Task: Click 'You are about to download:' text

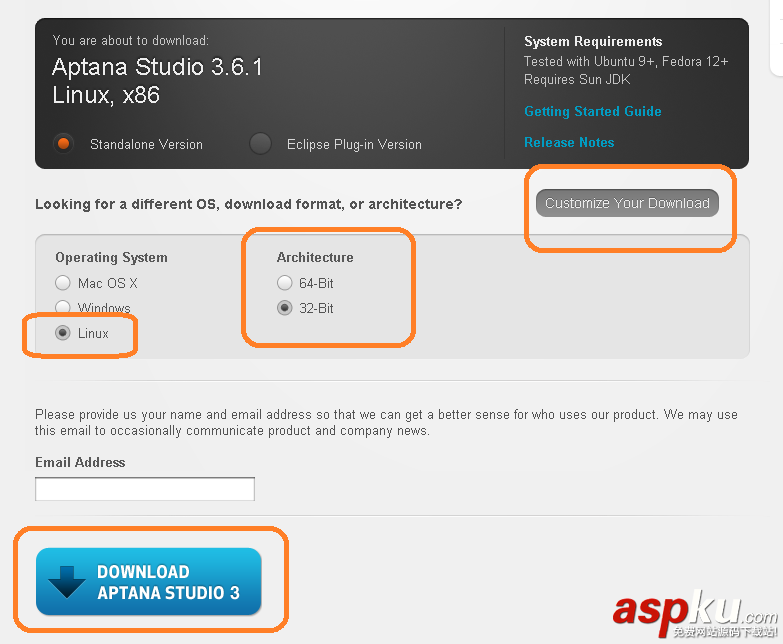Action: [x=131, y=40]
